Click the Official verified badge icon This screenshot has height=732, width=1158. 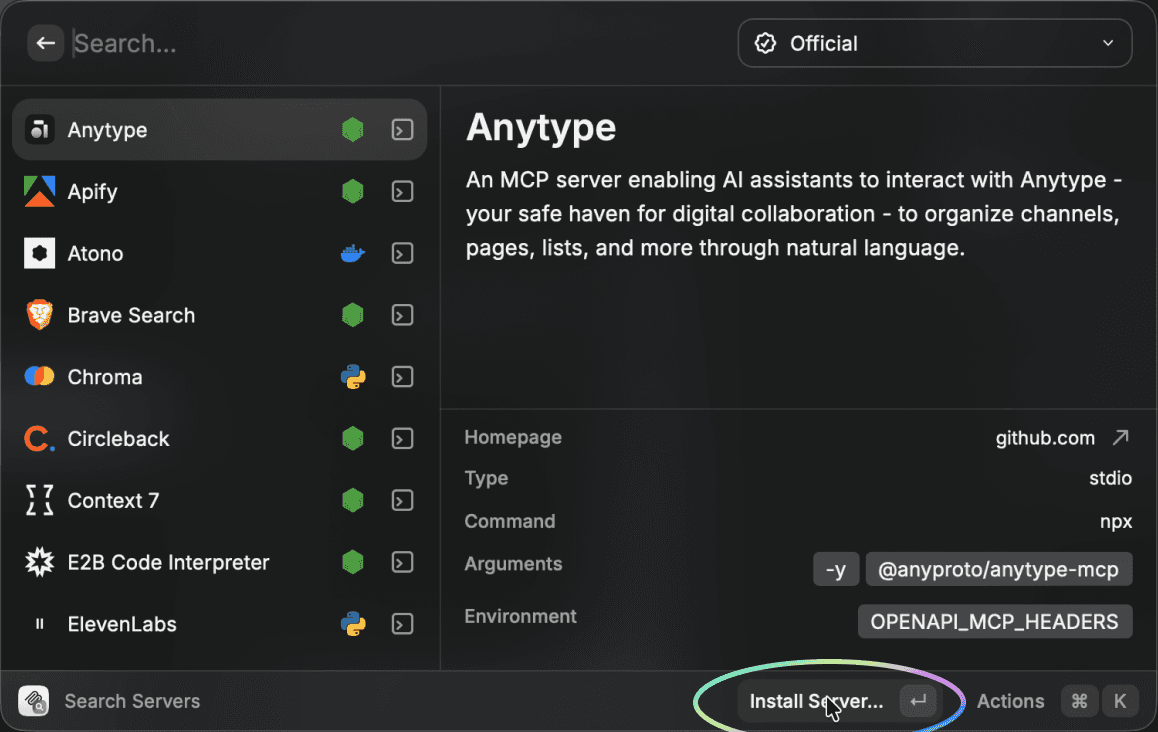(765, 44)
